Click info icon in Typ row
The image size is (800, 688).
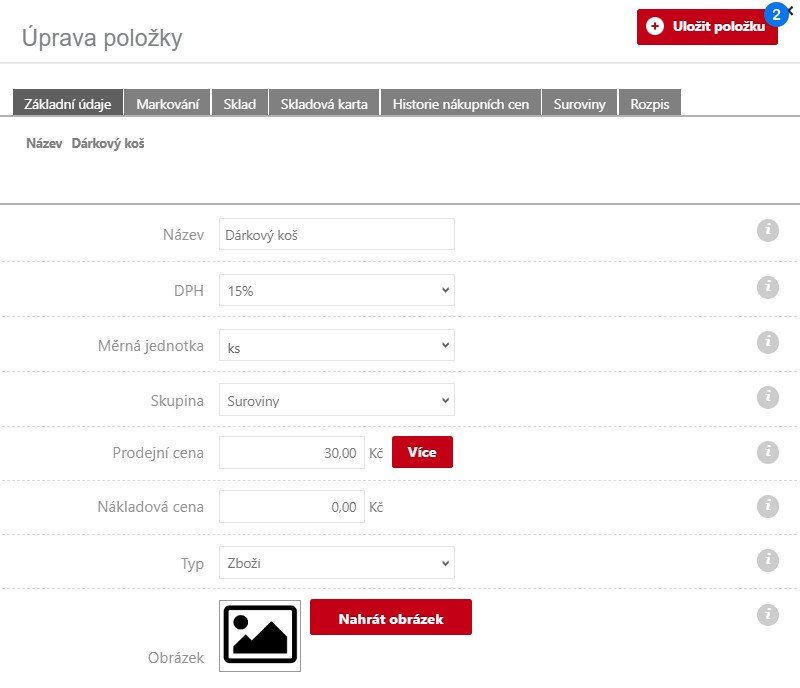767,560
